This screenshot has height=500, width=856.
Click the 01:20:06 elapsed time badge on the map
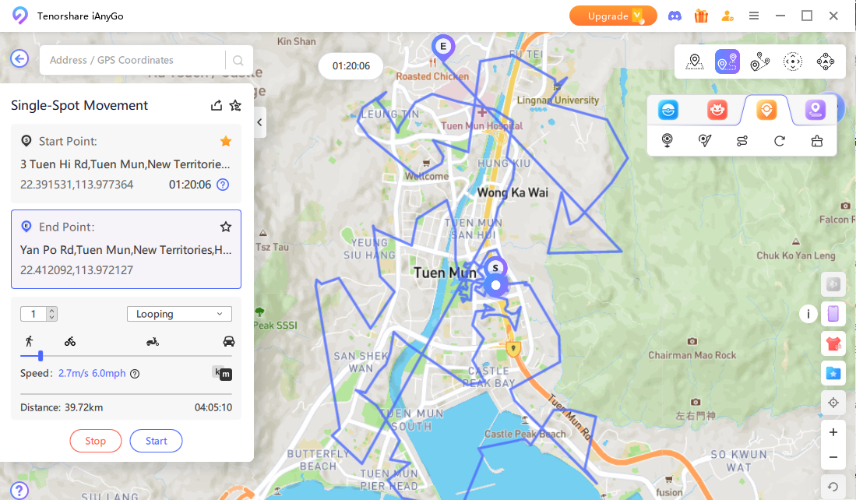click(351, 66)
